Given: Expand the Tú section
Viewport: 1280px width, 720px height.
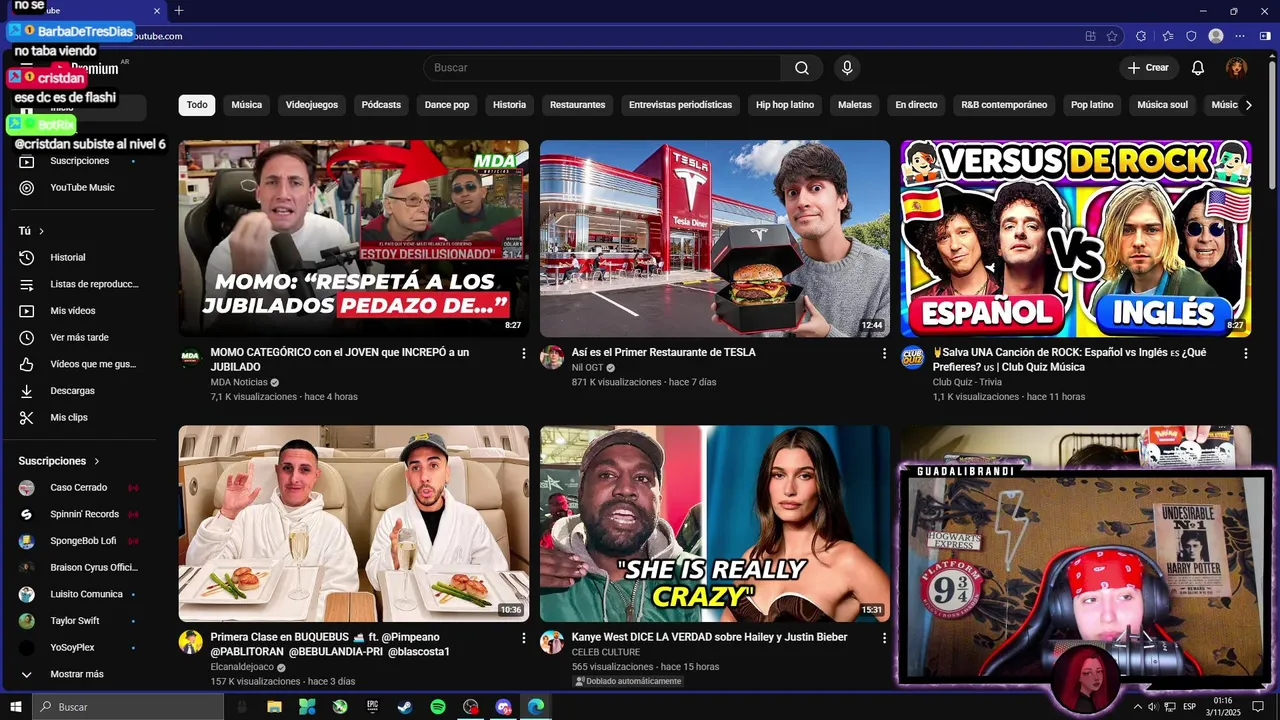Looking at the screenshot, I should click(32, 231).
